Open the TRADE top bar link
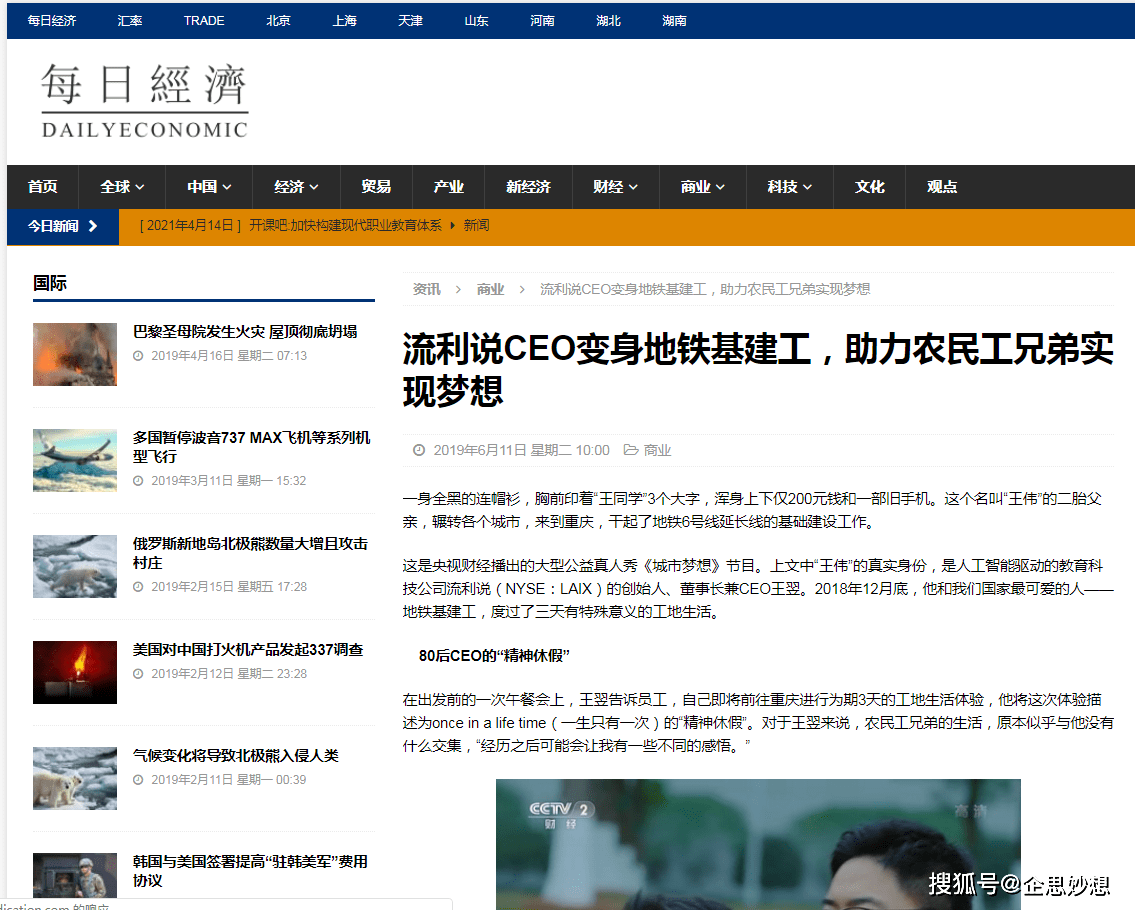The image size is (1135, 910). pyautogui.click(x=204, y=21)
